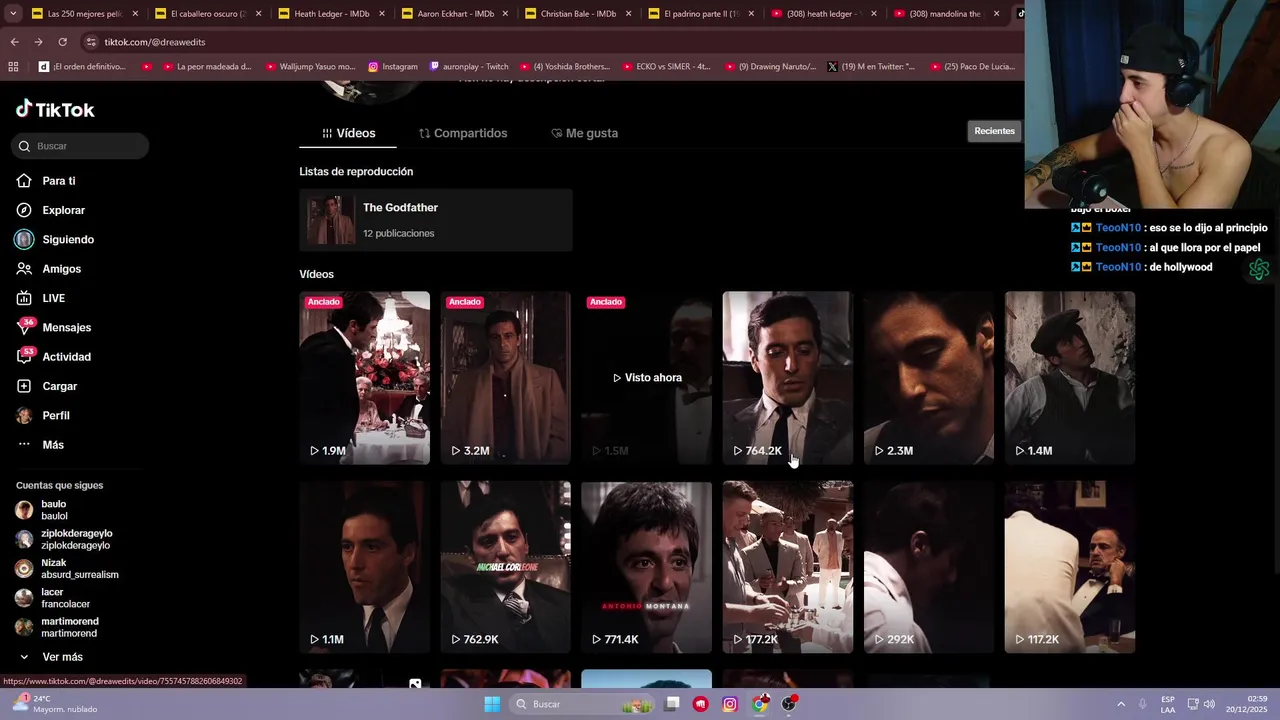Click the Buscar search field in TikTok
Image resolution: width=1280 pixels, height=720 pixels.
(x=82, y=146)
